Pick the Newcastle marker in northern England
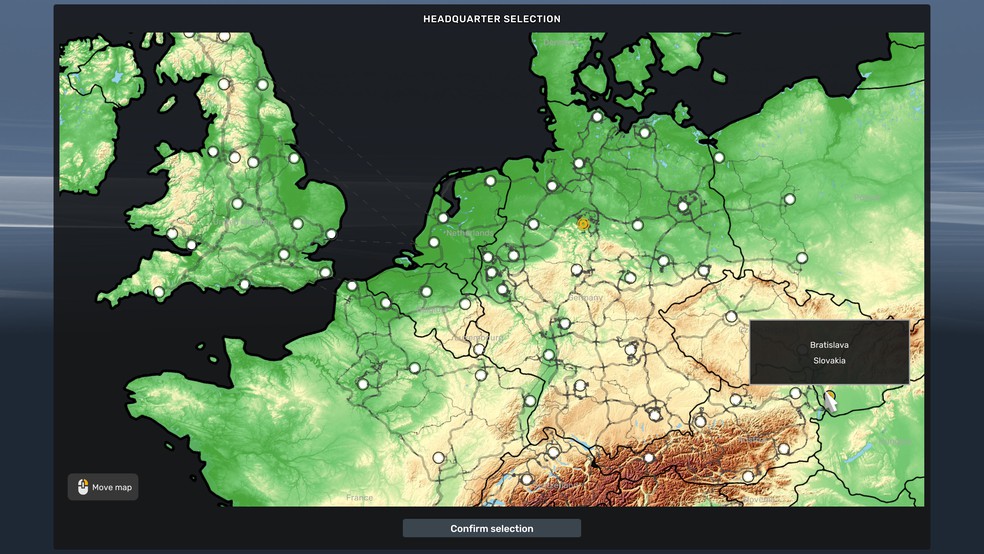 tap(263, 85)
